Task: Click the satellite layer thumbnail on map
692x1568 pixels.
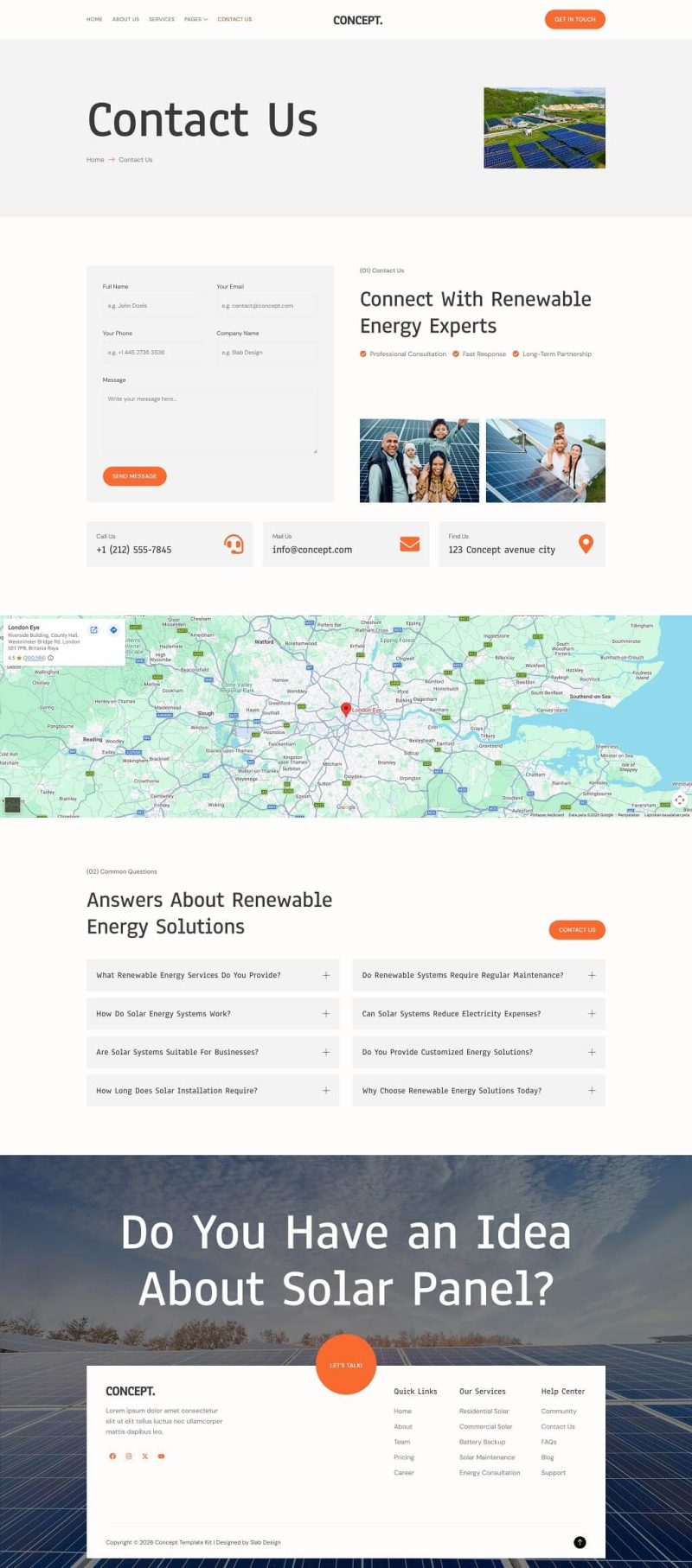Action: pyautogui.click(x=12, y=805)
